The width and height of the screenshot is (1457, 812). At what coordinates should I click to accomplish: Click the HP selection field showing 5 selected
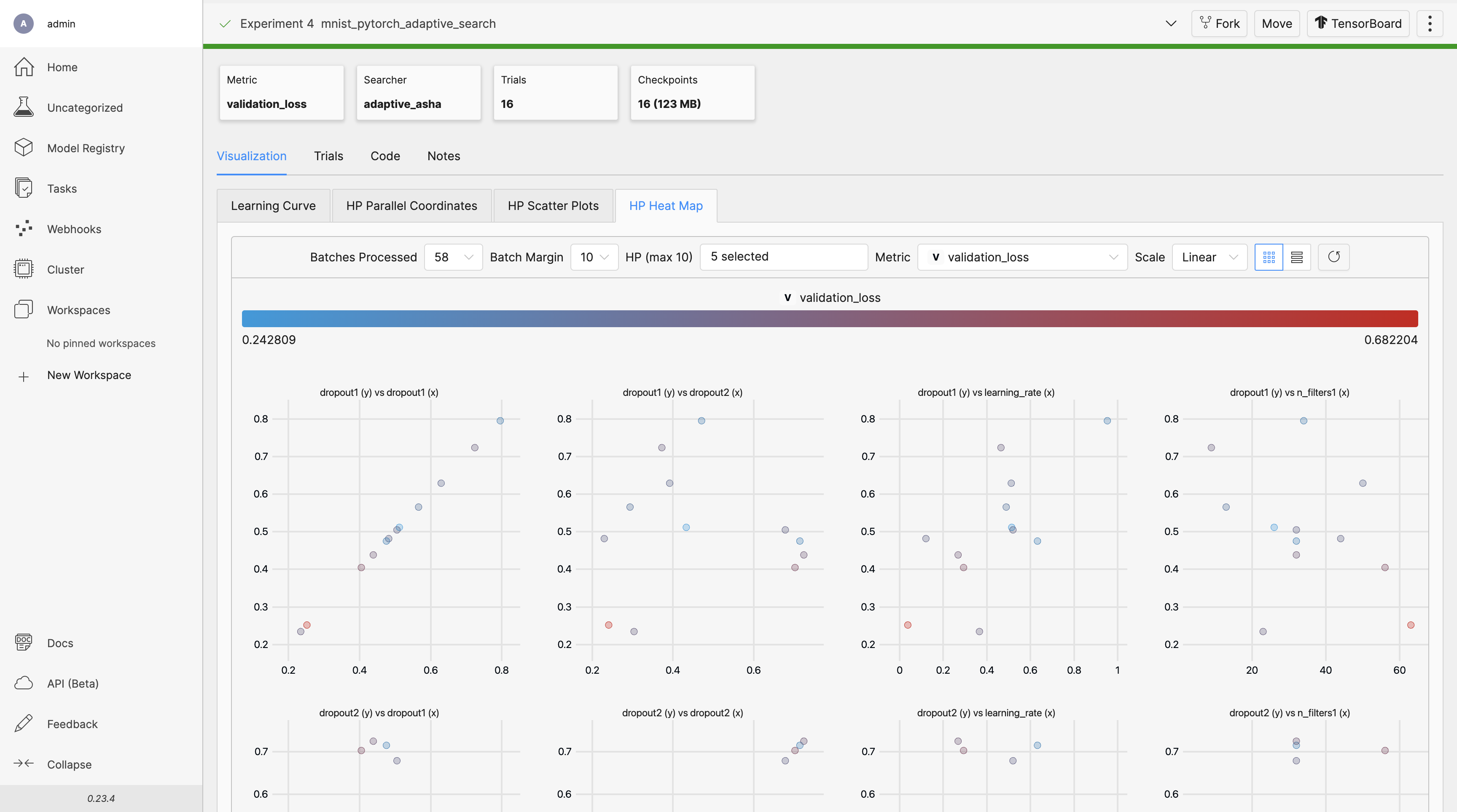[783, 257]
